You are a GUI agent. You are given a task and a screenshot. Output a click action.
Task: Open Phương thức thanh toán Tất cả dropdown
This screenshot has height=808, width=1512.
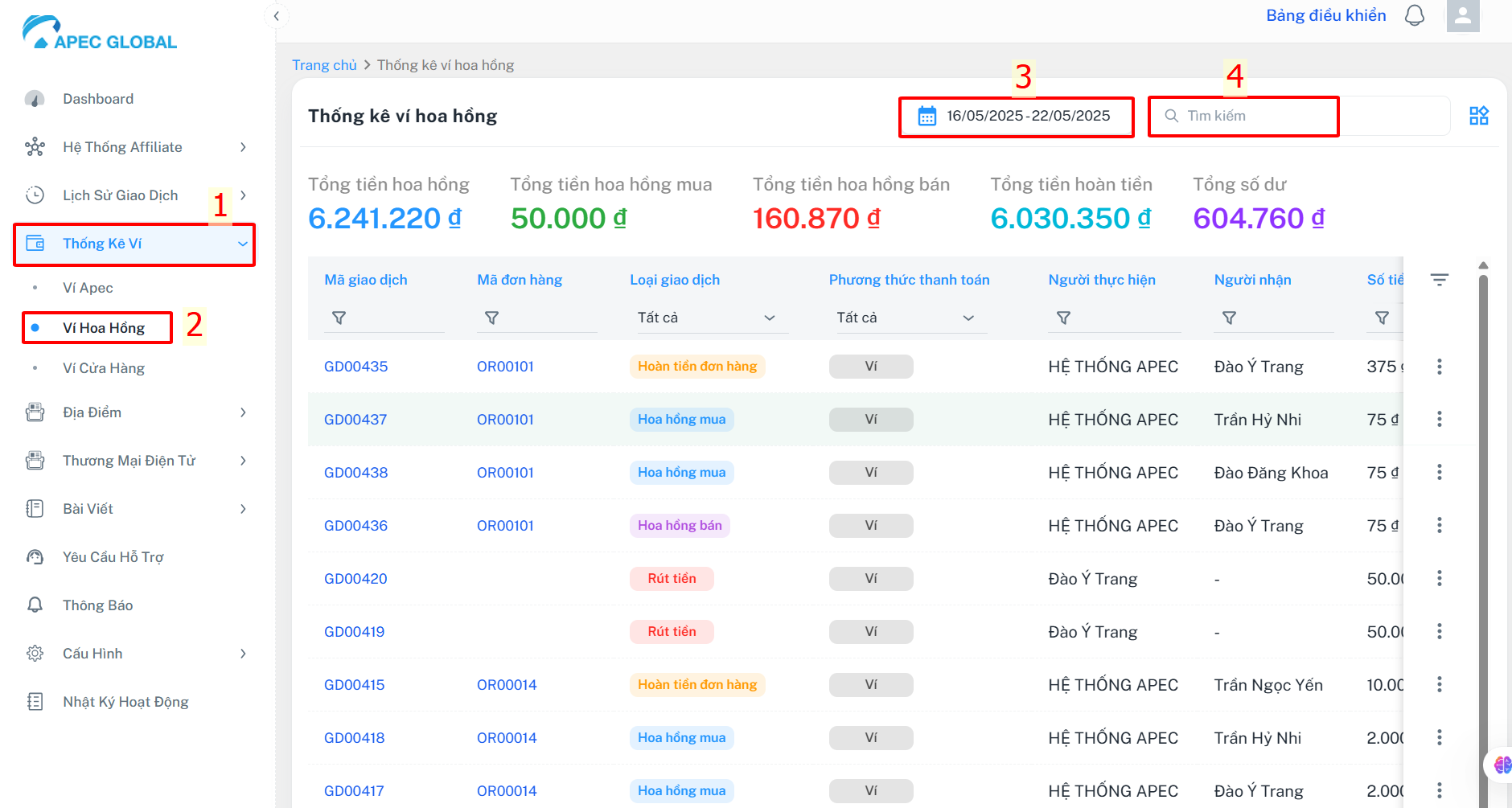point(907,318)
